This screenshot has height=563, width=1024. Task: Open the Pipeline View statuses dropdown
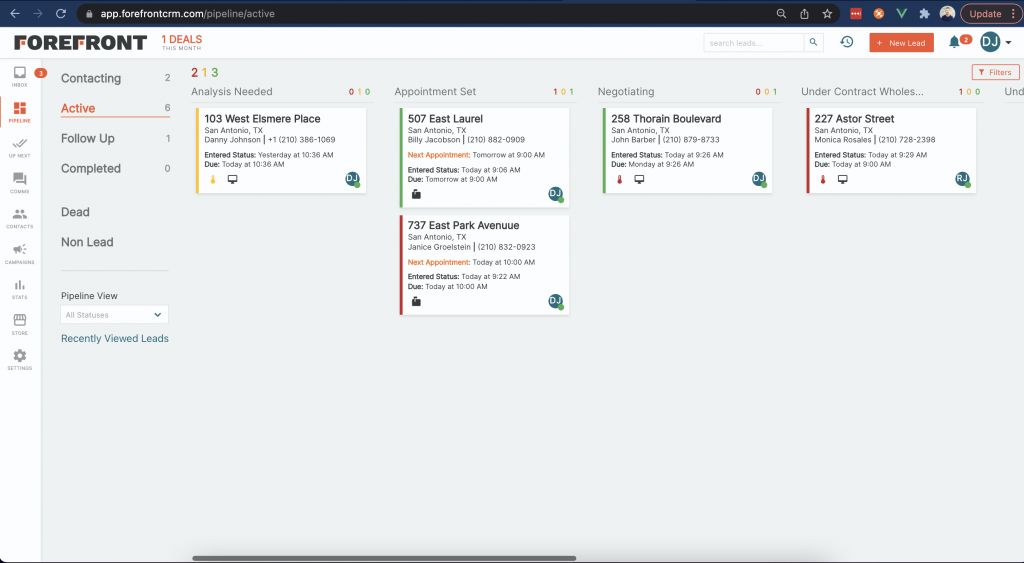coord(114,315)
